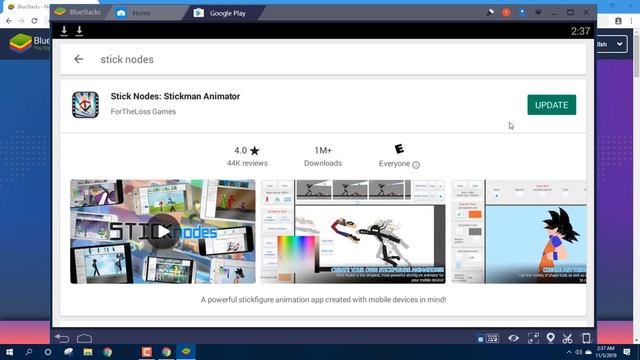Open the location pin icon
This screenshot has width=640, height=360.
point(551,338)
